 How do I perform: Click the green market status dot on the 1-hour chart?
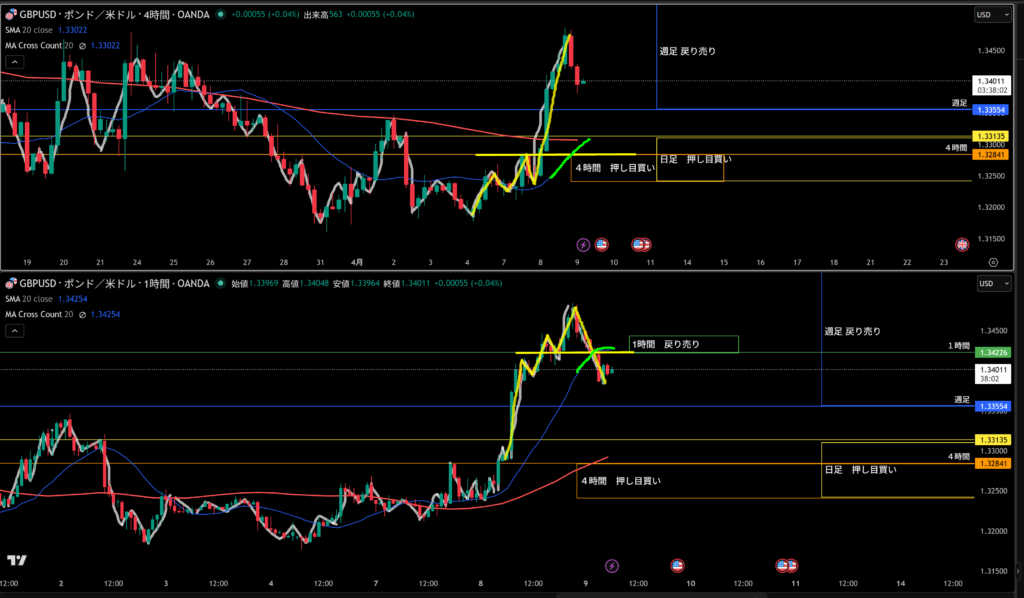tap(220, 284)
